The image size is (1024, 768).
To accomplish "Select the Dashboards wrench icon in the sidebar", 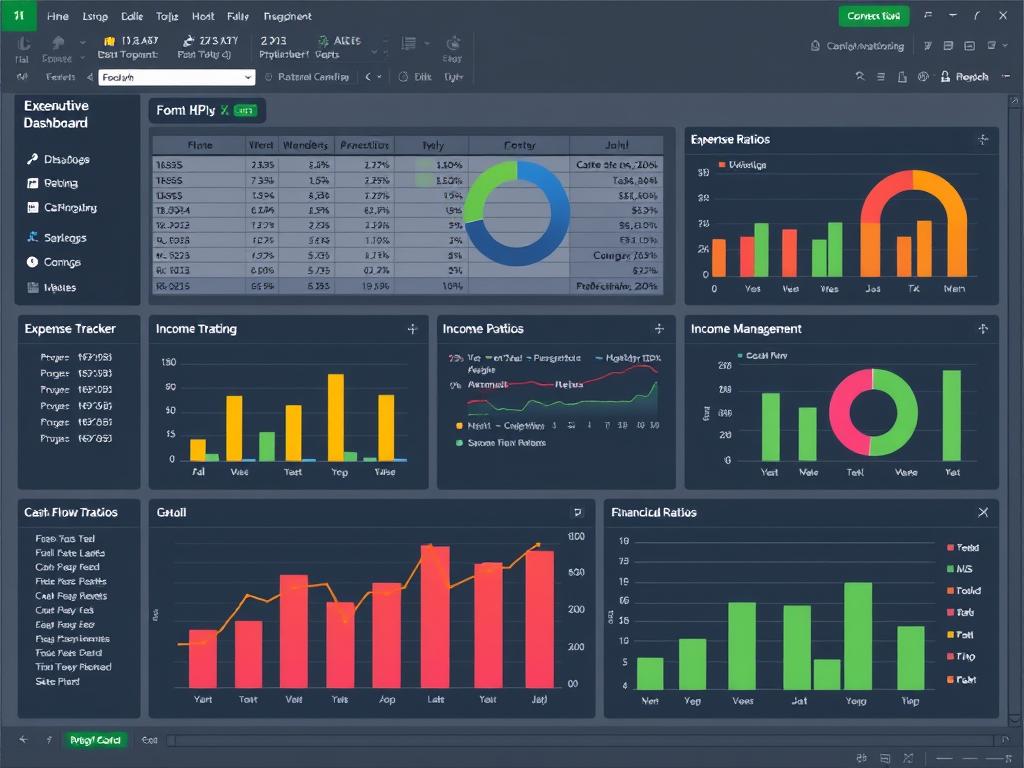I will pyautogui.click(x=35, y=160).
